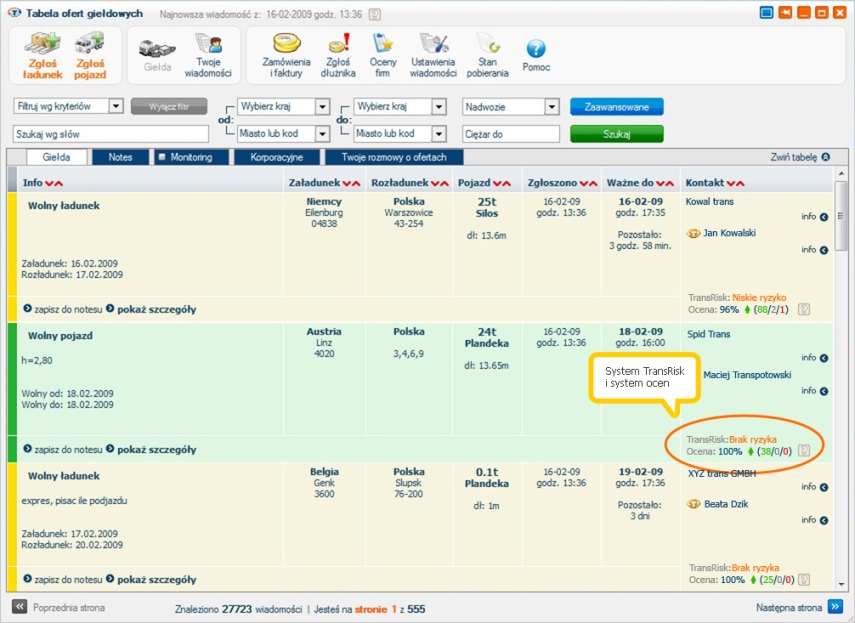The height and width of the screenshot is (623, 855).
Task: Toggle the checkbox on the Monitoring tab
Action: [162, 157]
